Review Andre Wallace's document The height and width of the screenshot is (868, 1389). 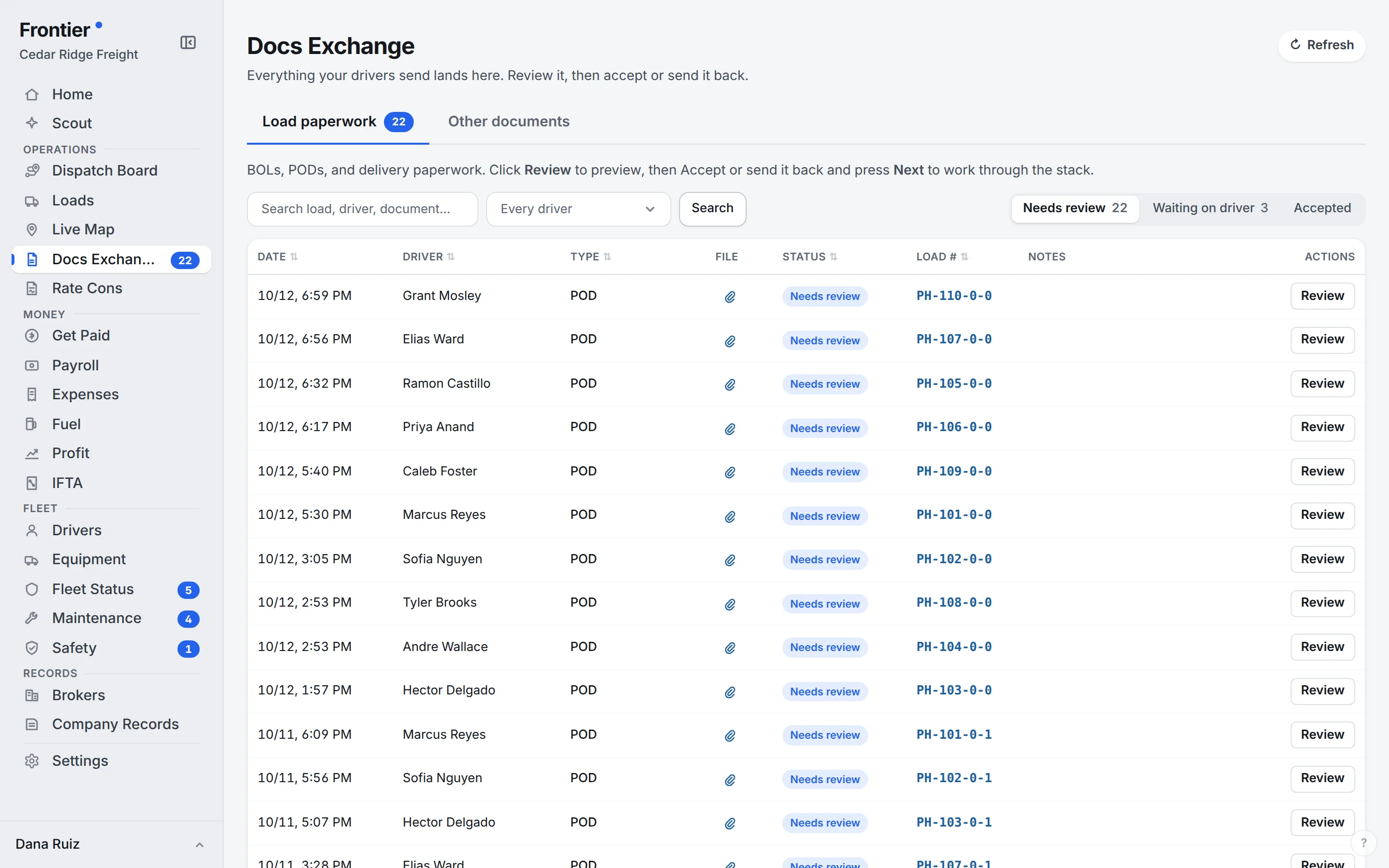tap(1322, 647)
